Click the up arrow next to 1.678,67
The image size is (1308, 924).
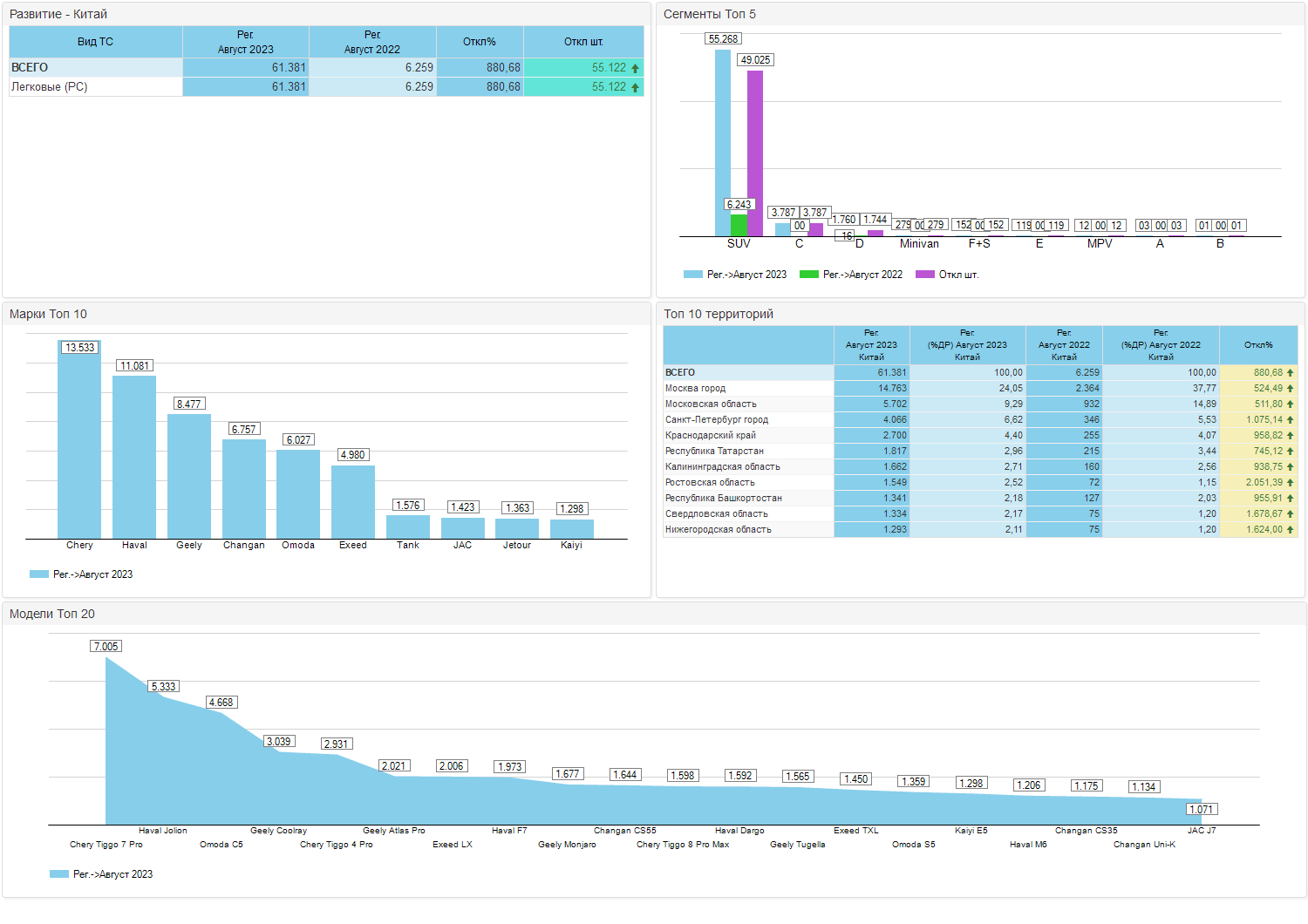1291,514
